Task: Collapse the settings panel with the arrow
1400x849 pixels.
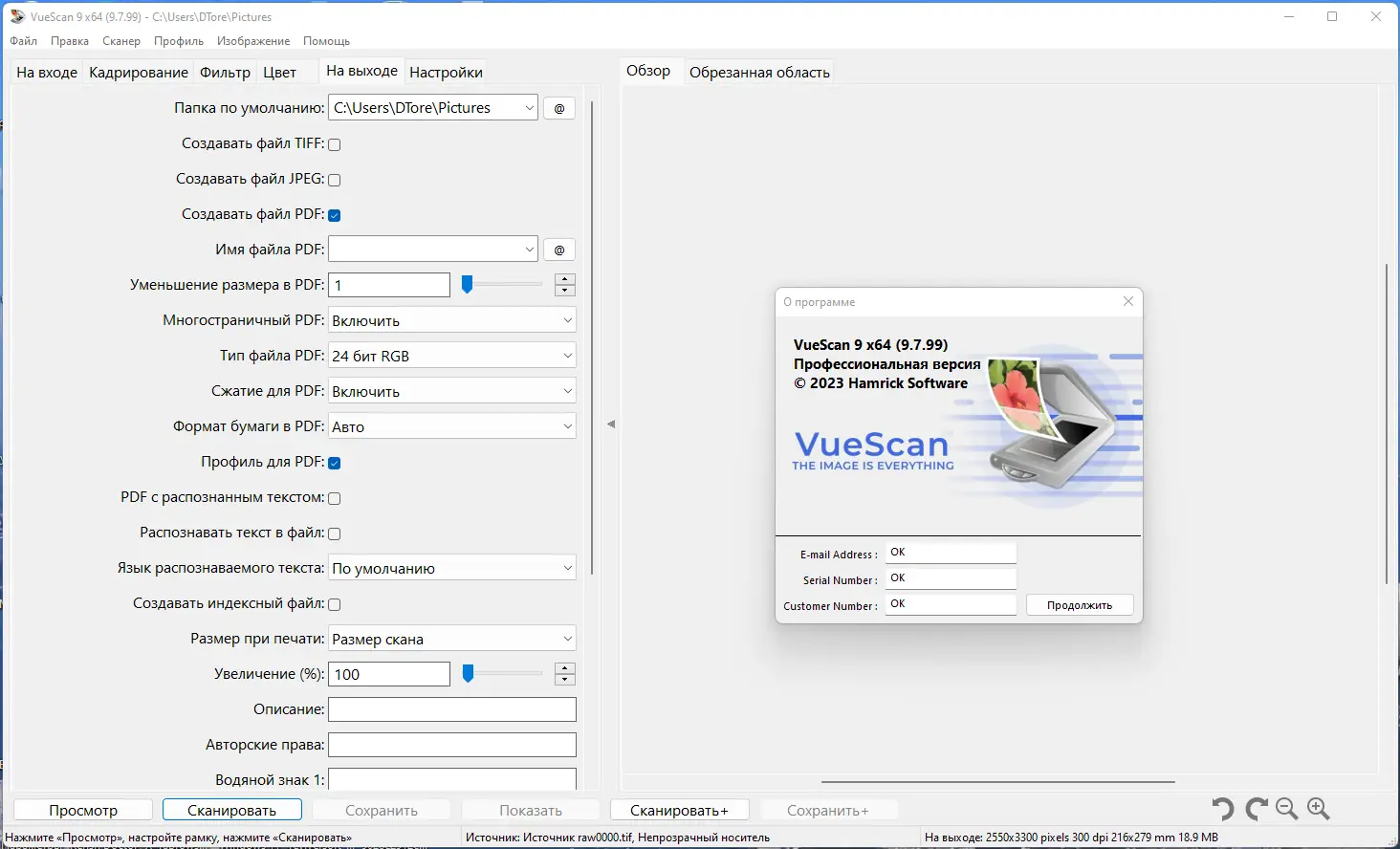Action: pyautogui.click(x=611, y=424)
